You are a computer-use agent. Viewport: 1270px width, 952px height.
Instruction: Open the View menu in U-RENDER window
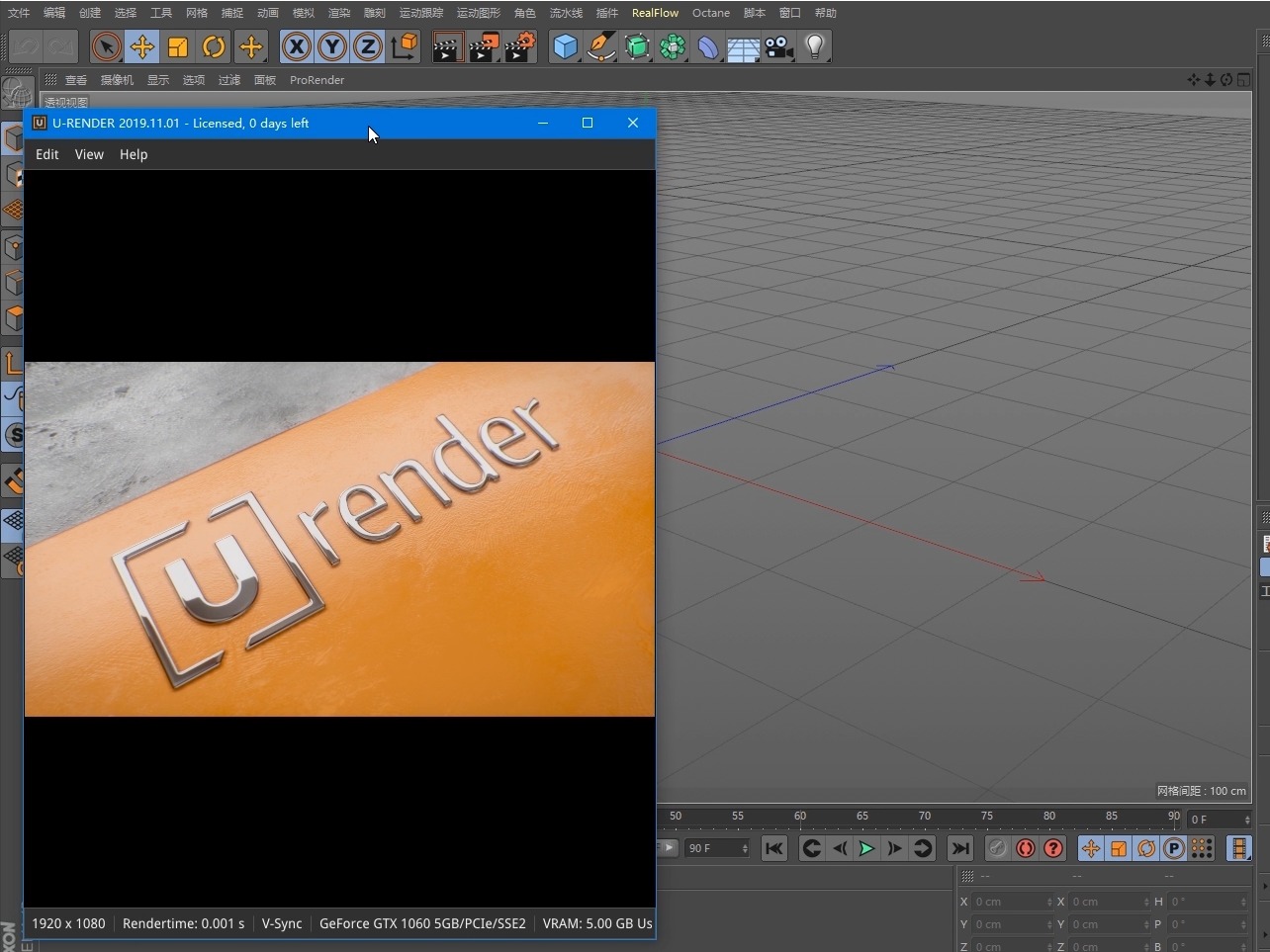89,154
